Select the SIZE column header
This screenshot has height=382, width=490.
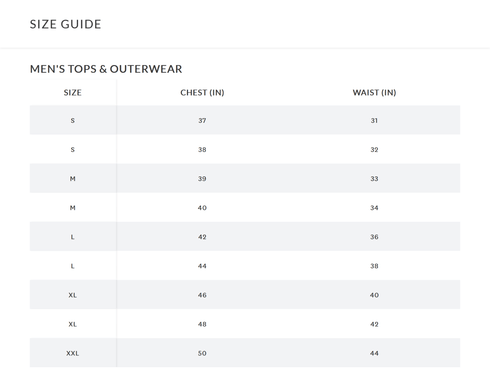73,93
